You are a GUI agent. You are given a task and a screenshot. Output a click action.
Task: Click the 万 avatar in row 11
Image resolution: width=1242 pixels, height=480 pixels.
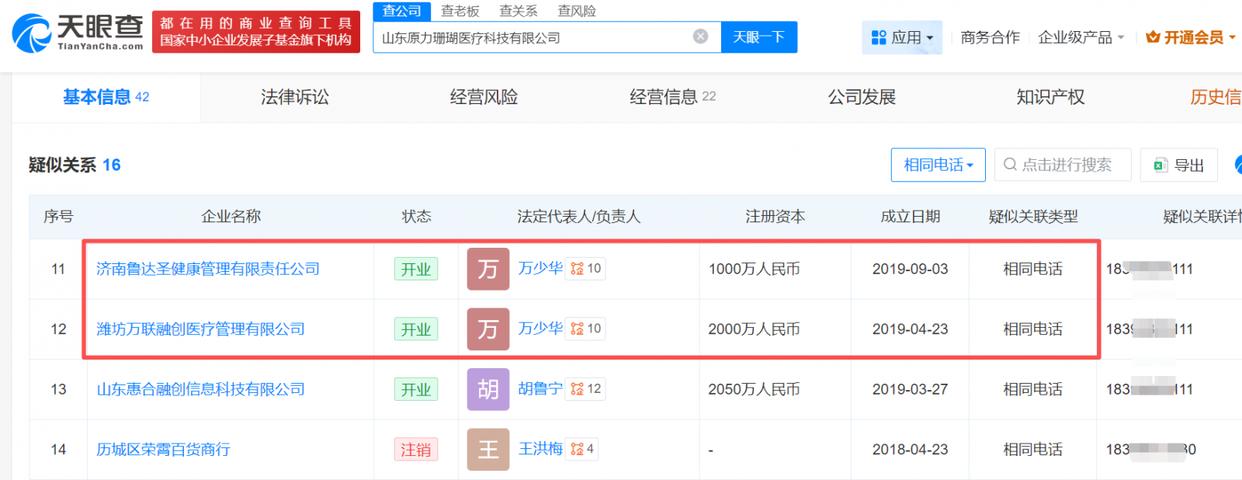[488, 269]
